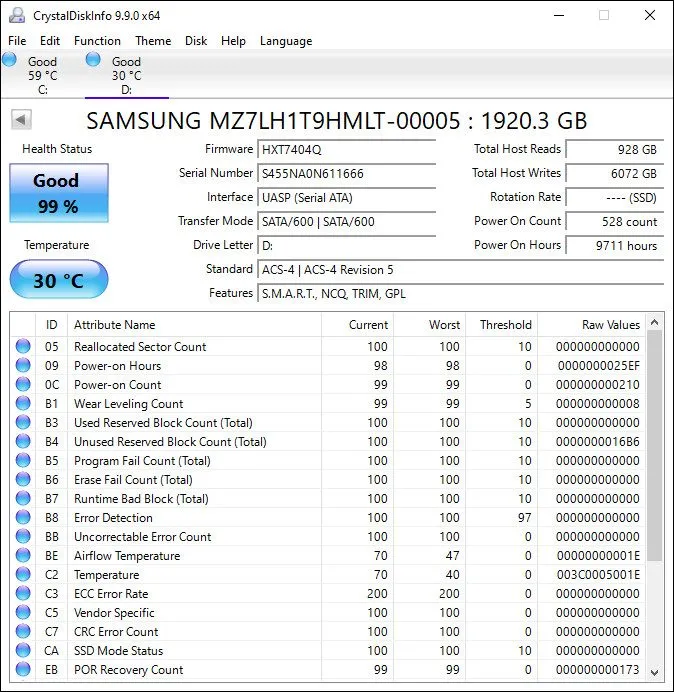Click status orb for ECC Error Rate
674x692 pixels.
pyautogui.click(x=23, y=593)
